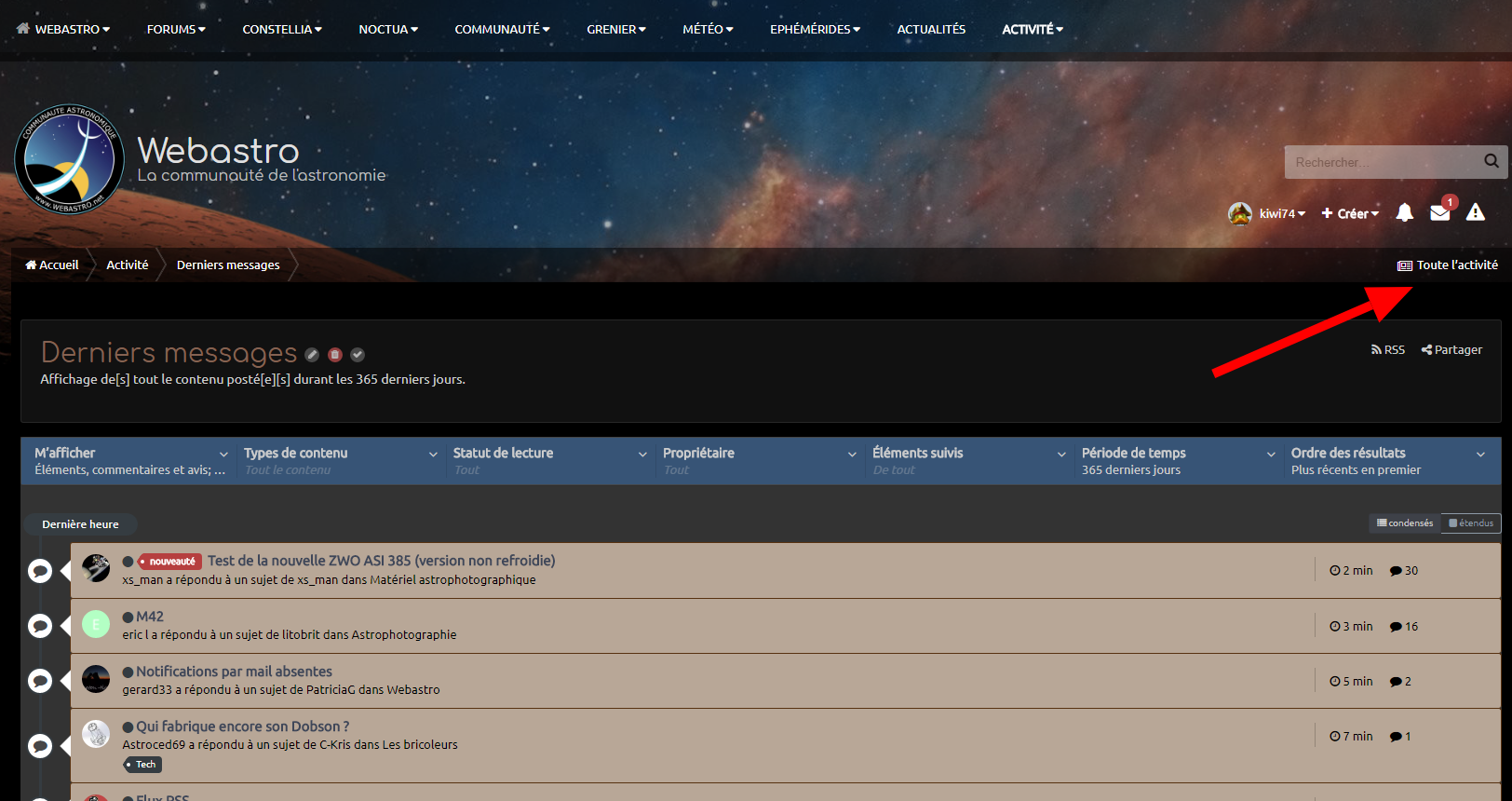Click the search magnifier icon
The image size is (1512, 801).
coord(1492,161)
